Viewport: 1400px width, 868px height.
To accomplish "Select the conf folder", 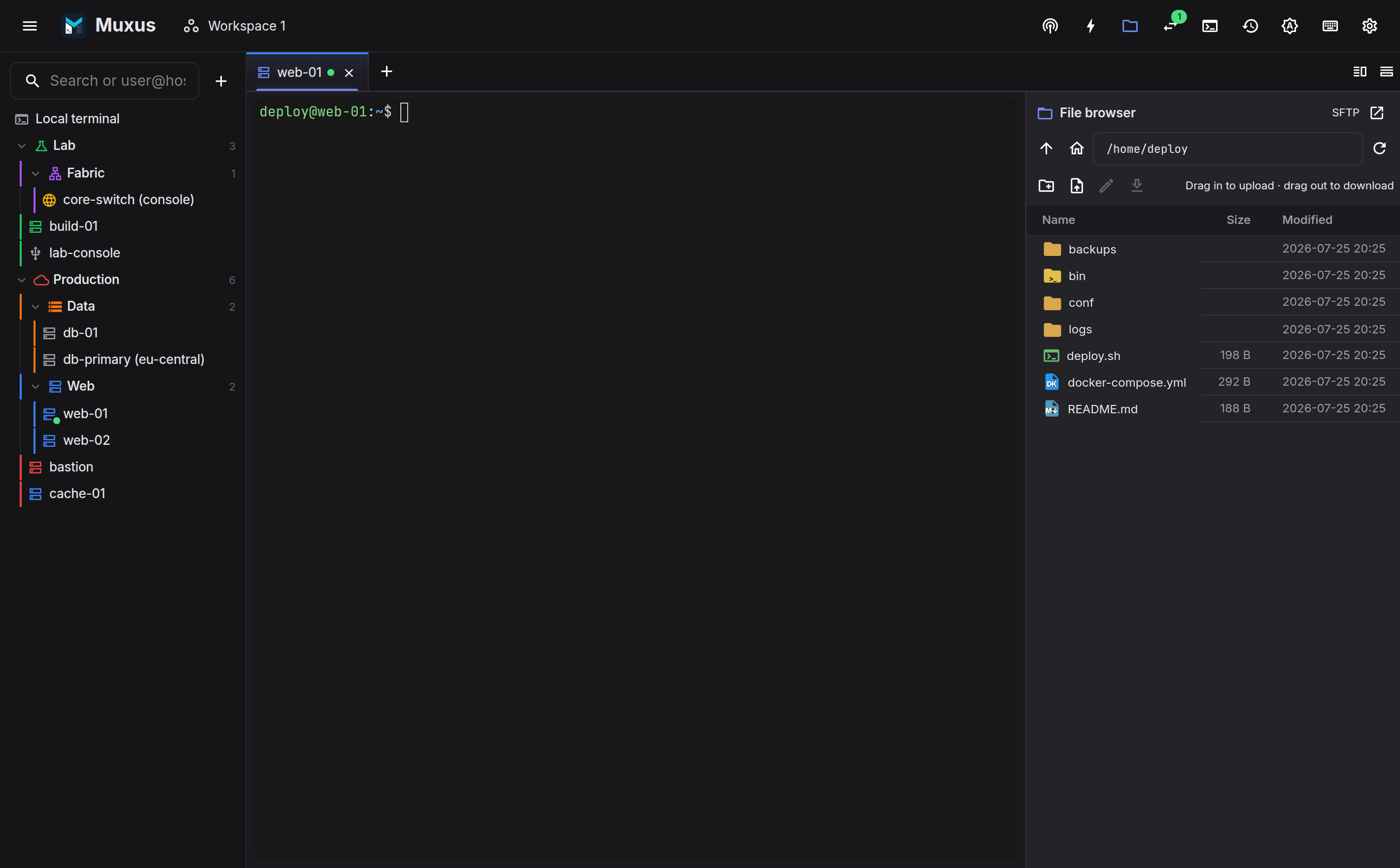I will click(1212, 302).
